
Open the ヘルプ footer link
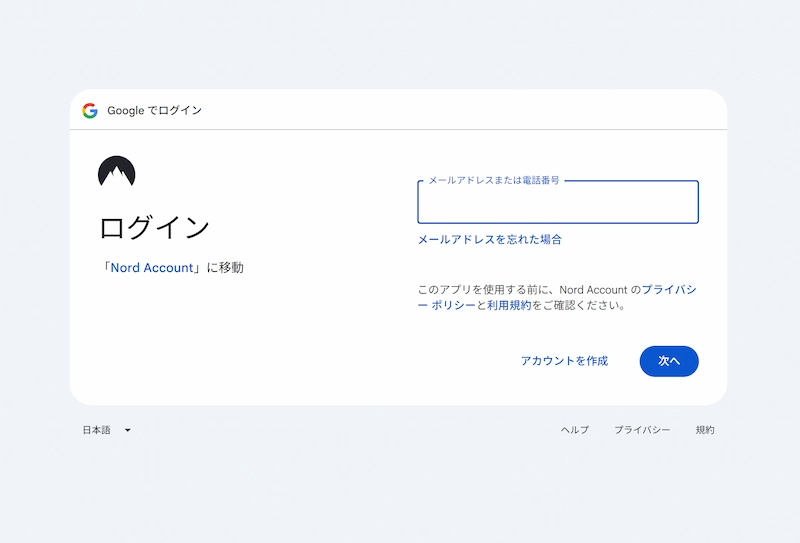point(574,430)
